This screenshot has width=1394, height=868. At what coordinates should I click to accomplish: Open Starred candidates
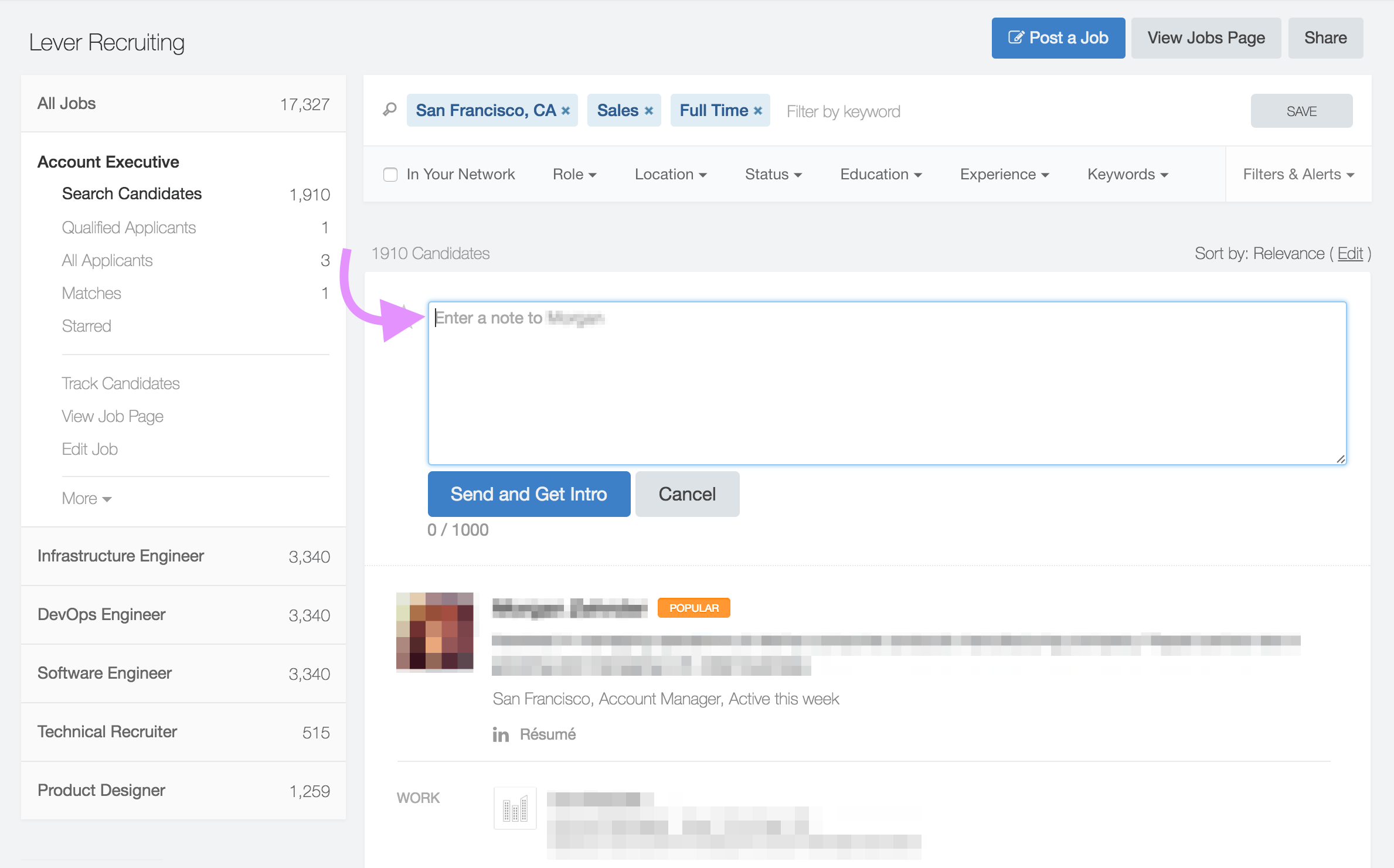(87, 326)
